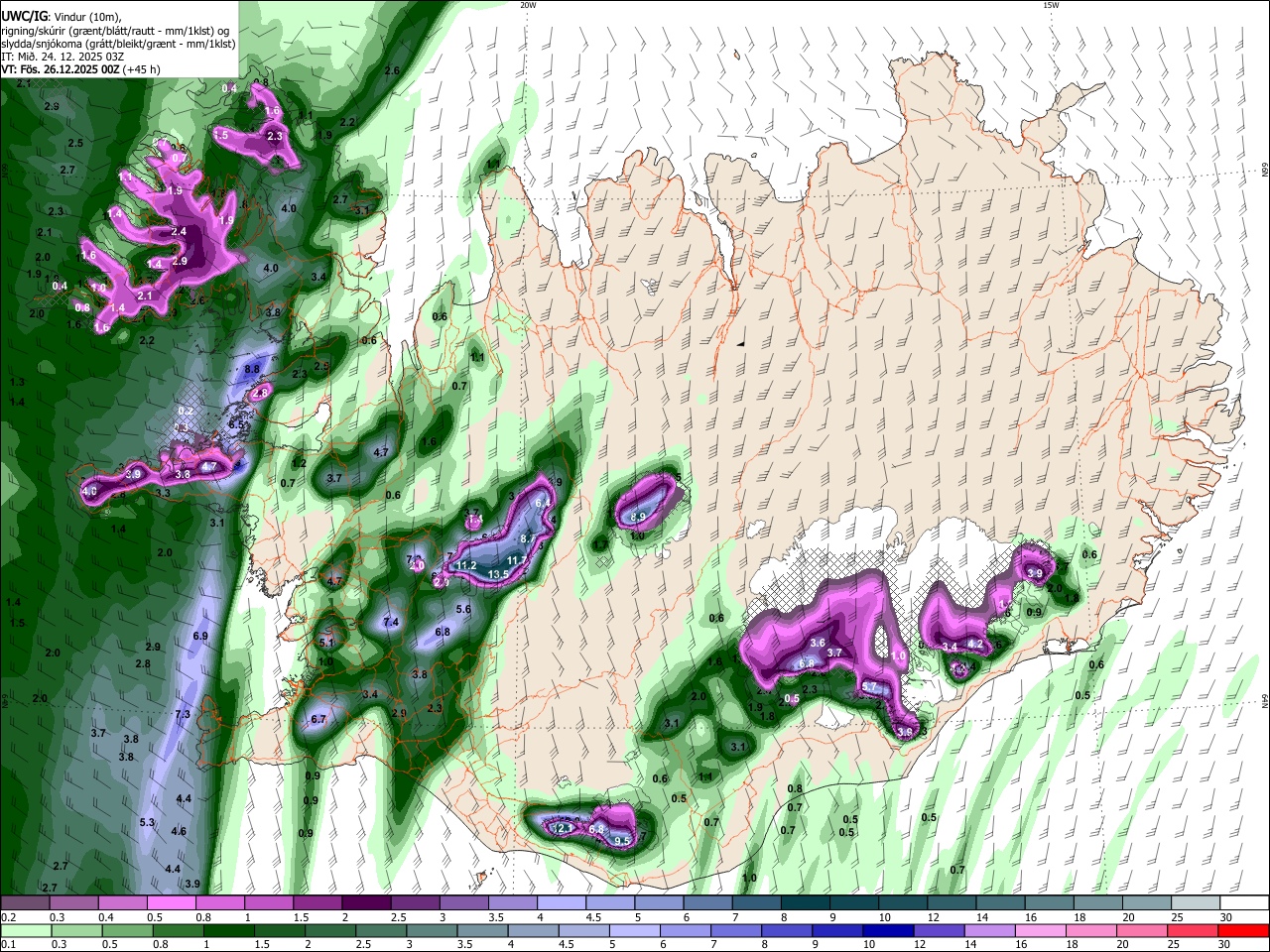Click the palest green first swatch of rain legend
The height and width of the screenshot is (952, 1270).
tap(25, 930)
